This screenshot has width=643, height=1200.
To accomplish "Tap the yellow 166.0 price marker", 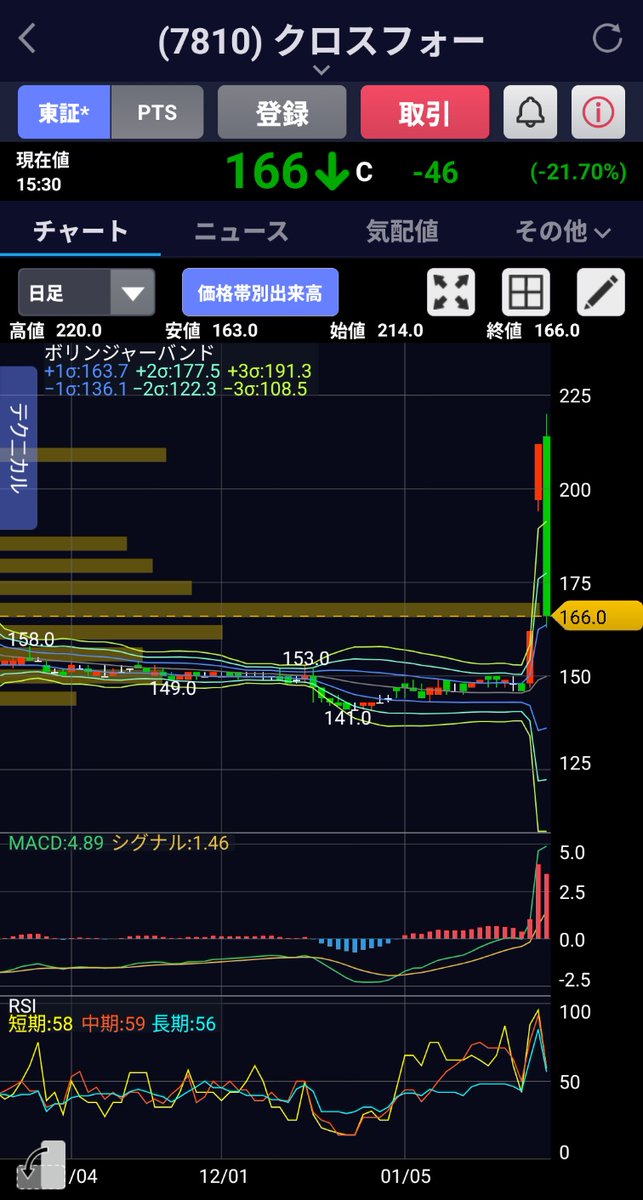I will click(597, 617).
